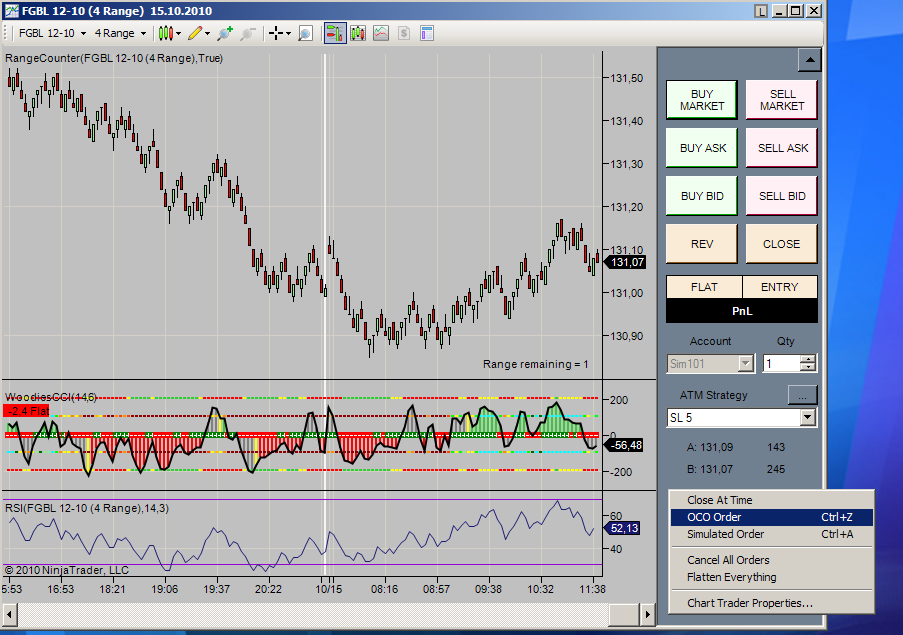Open the Indicators toolbar icon
Image resolution: width=903 pixels, height=635 pixels.
(359, 33)
